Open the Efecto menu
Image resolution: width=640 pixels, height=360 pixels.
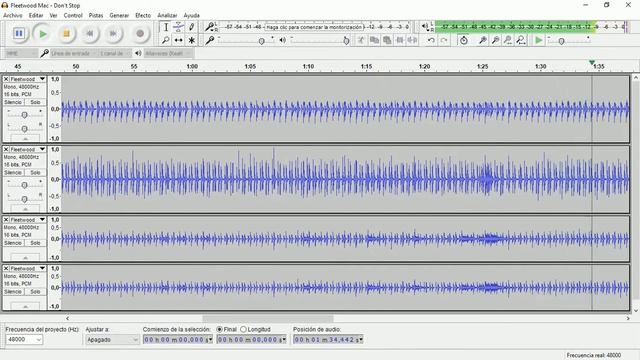143,15
